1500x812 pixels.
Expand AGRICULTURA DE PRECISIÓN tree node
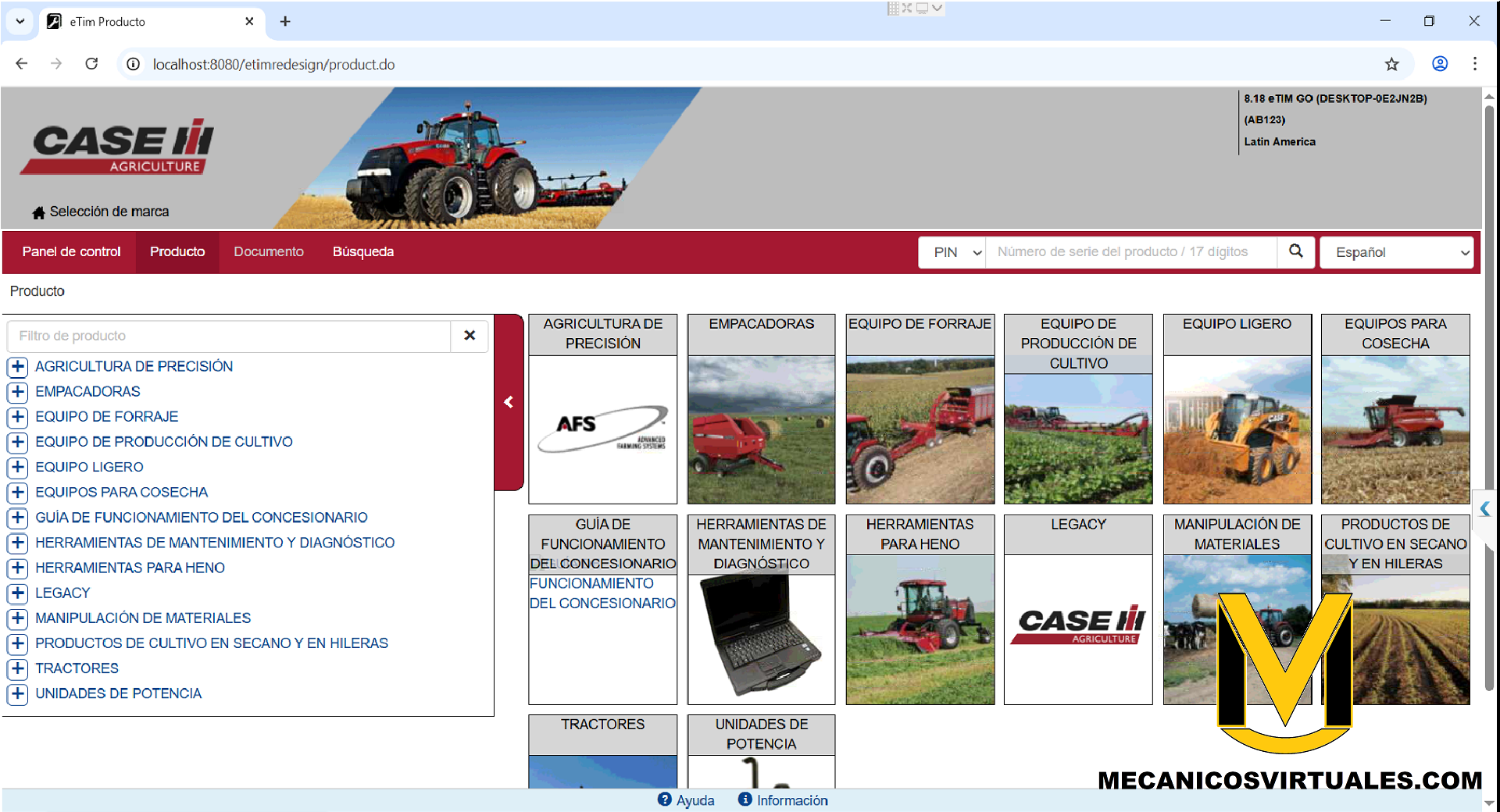pos(18,367)
